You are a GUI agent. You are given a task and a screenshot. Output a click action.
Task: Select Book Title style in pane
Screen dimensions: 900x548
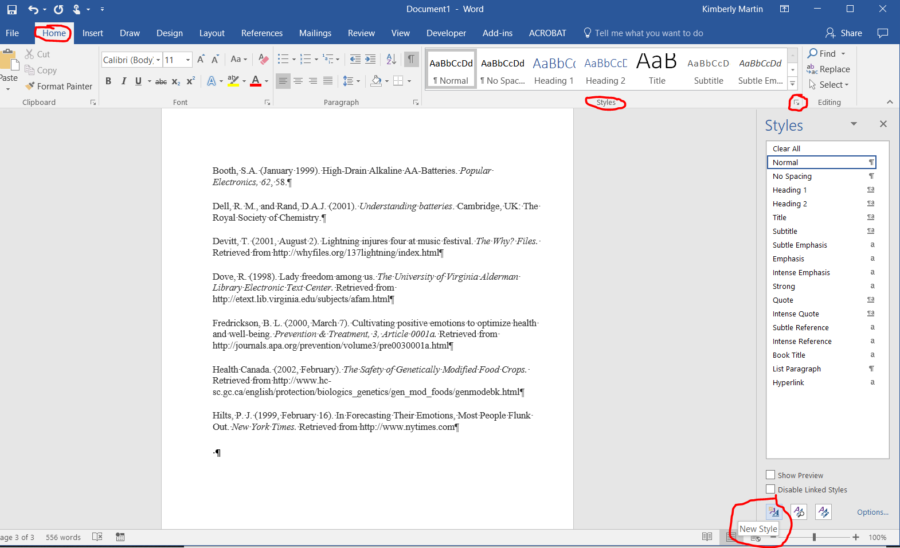[x=821, y=355]
